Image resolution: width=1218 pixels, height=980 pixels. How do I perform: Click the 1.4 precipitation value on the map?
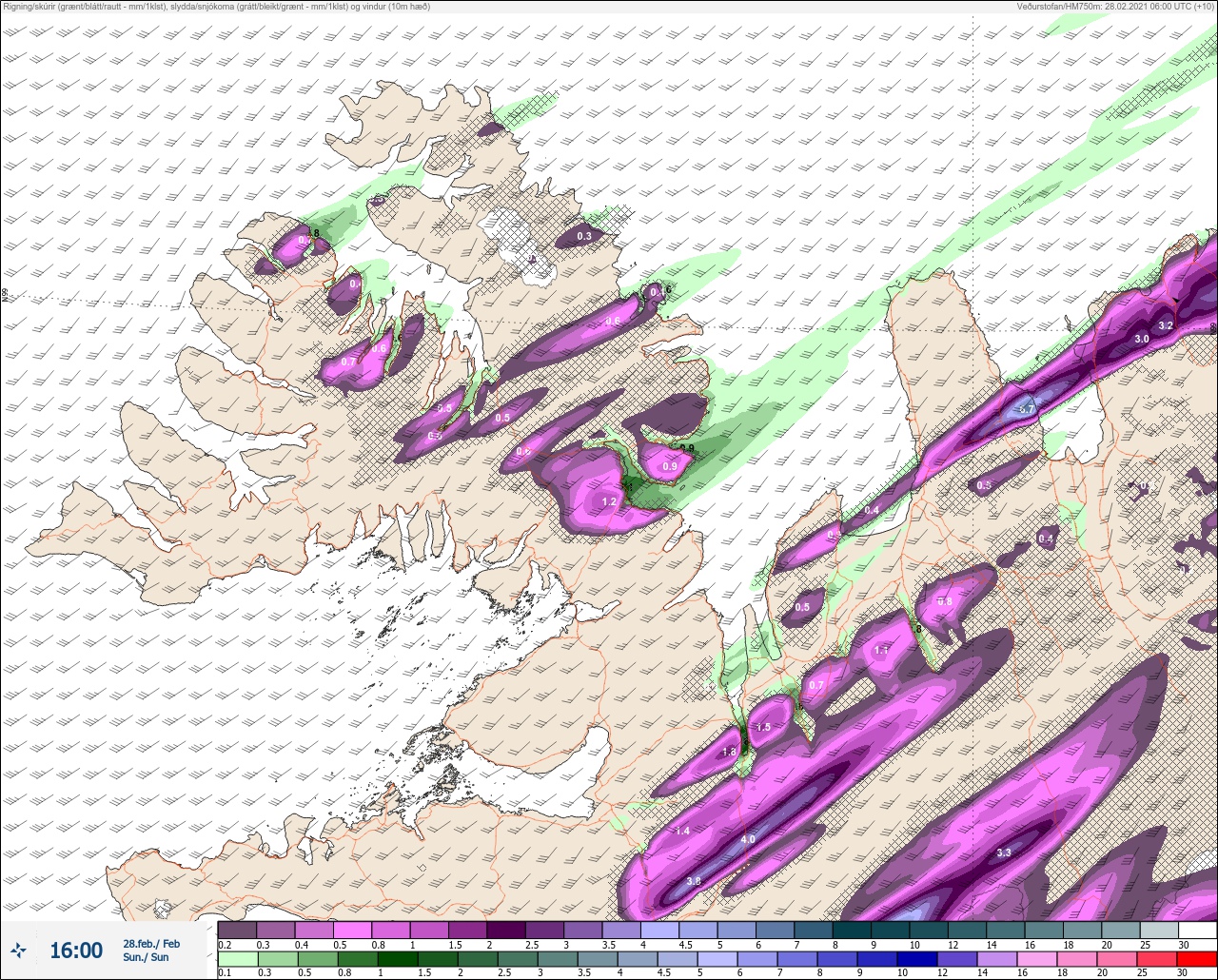point(682,831)
